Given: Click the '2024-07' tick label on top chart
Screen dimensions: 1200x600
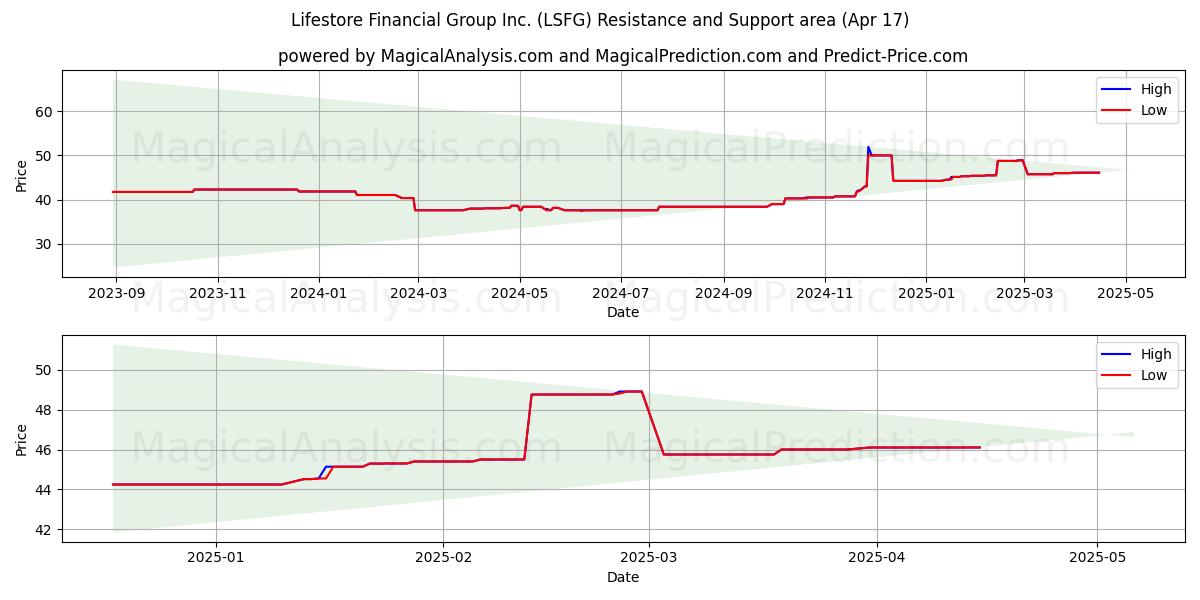Looking at the screenshot, I should point(621,295).
